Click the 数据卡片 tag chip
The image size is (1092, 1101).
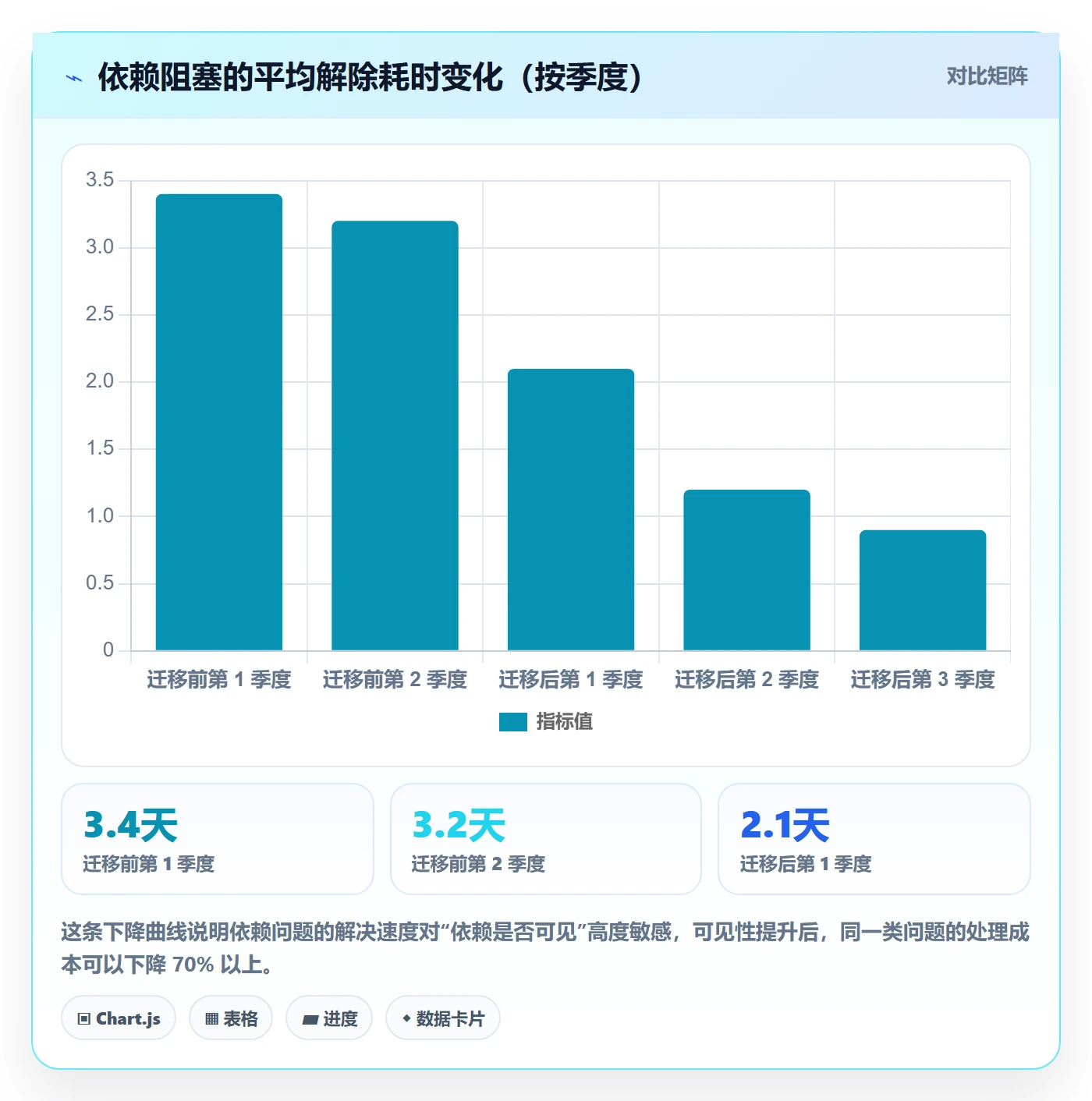pyautogui.click(x=443, y=1018)
